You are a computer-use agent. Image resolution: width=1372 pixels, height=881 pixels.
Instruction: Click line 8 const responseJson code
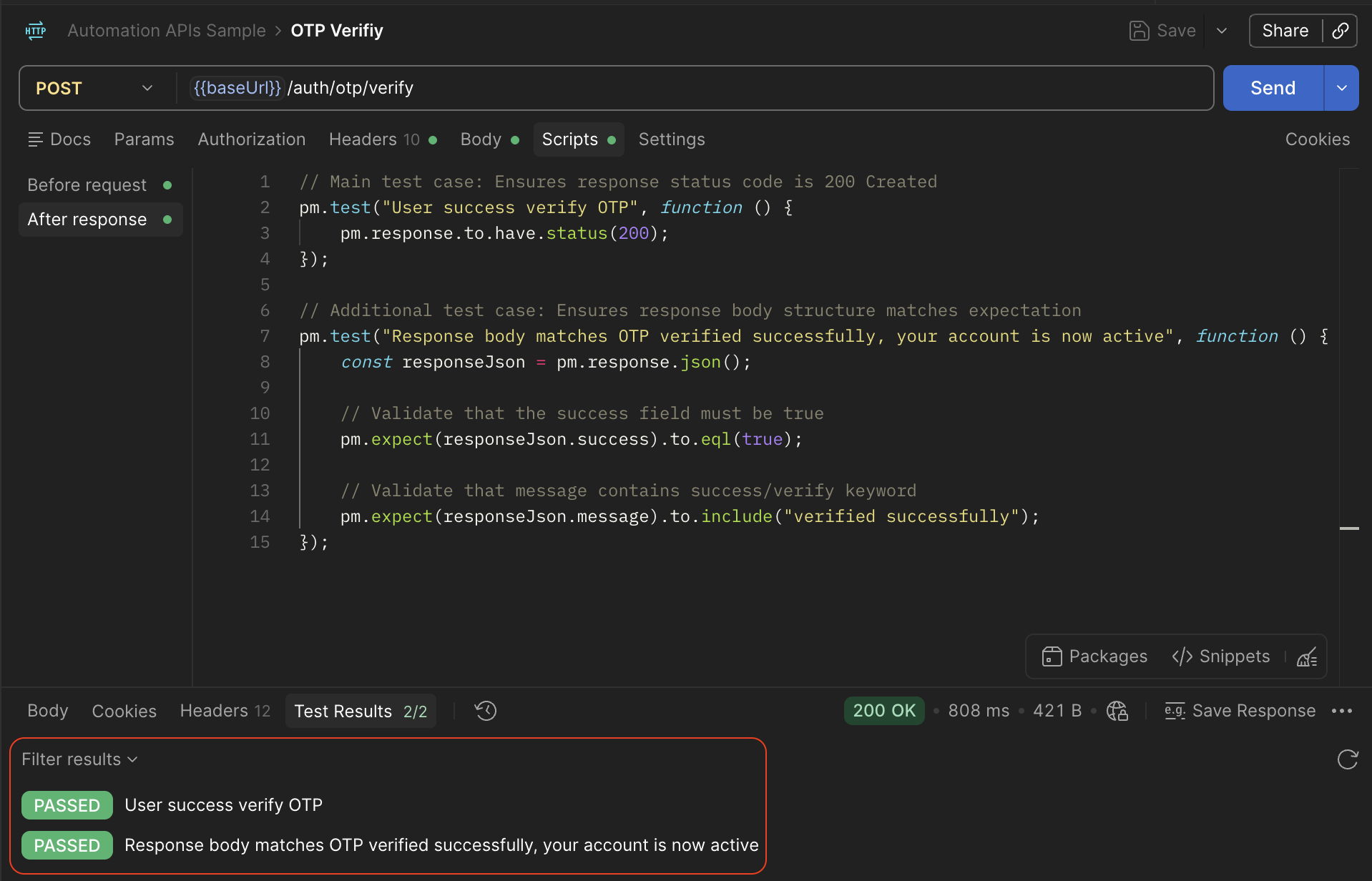click(x=546, y=362)
